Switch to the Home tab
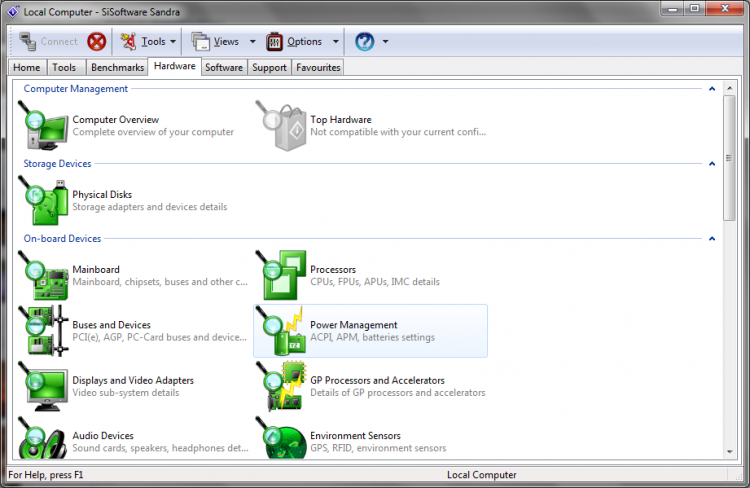Viewport: 750px width, 488px height. (27, 67)
